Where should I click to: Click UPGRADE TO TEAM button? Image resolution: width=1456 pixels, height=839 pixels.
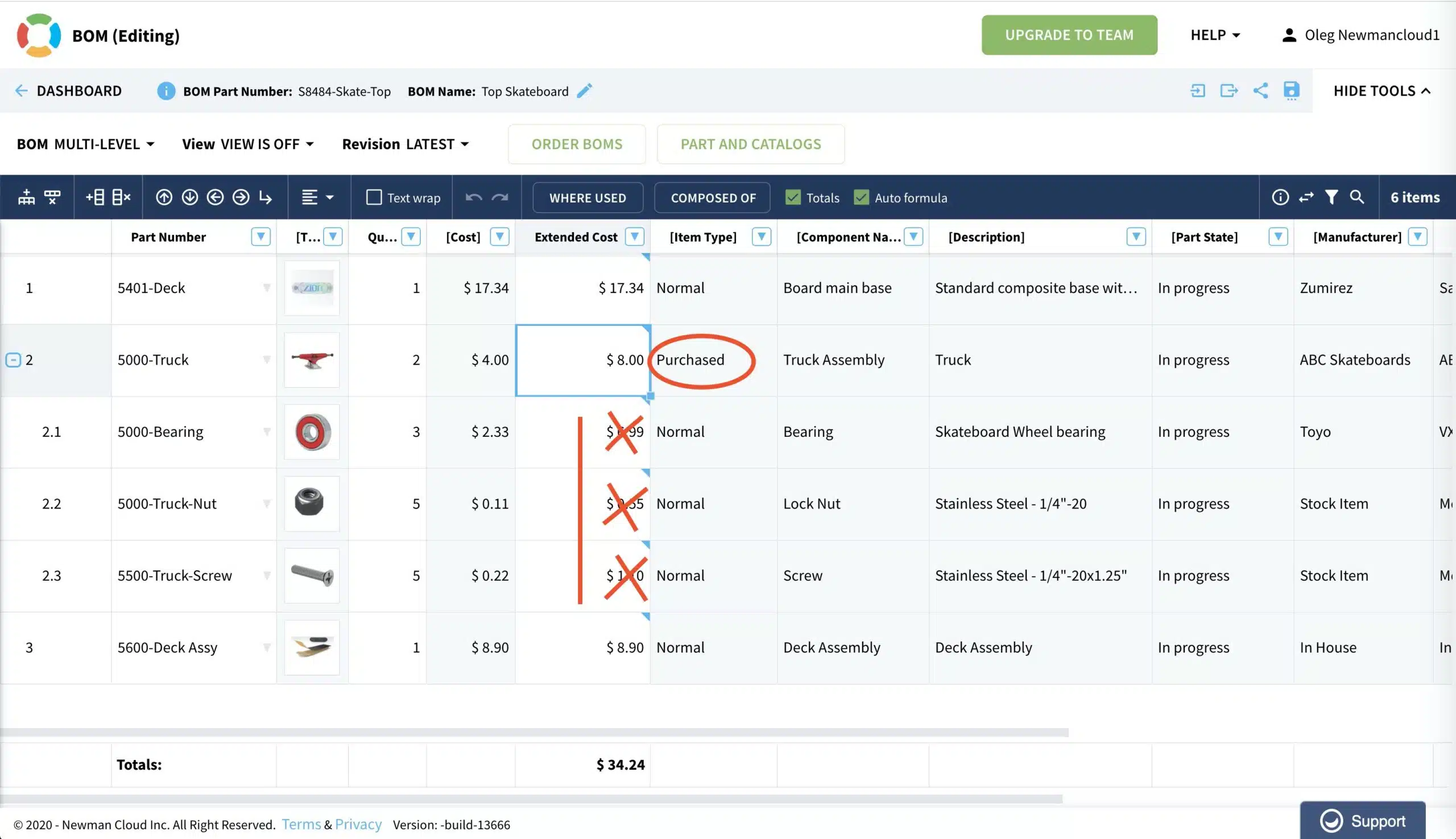pyautogui.click(x=1069, y=35)
